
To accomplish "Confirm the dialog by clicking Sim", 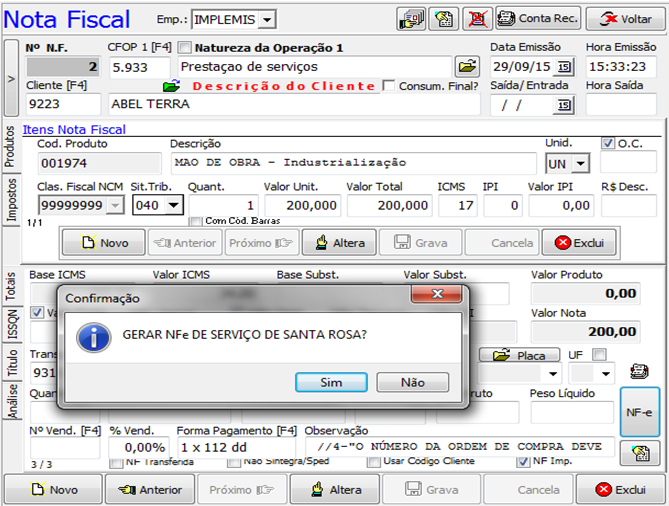I will tap(331, 382).
